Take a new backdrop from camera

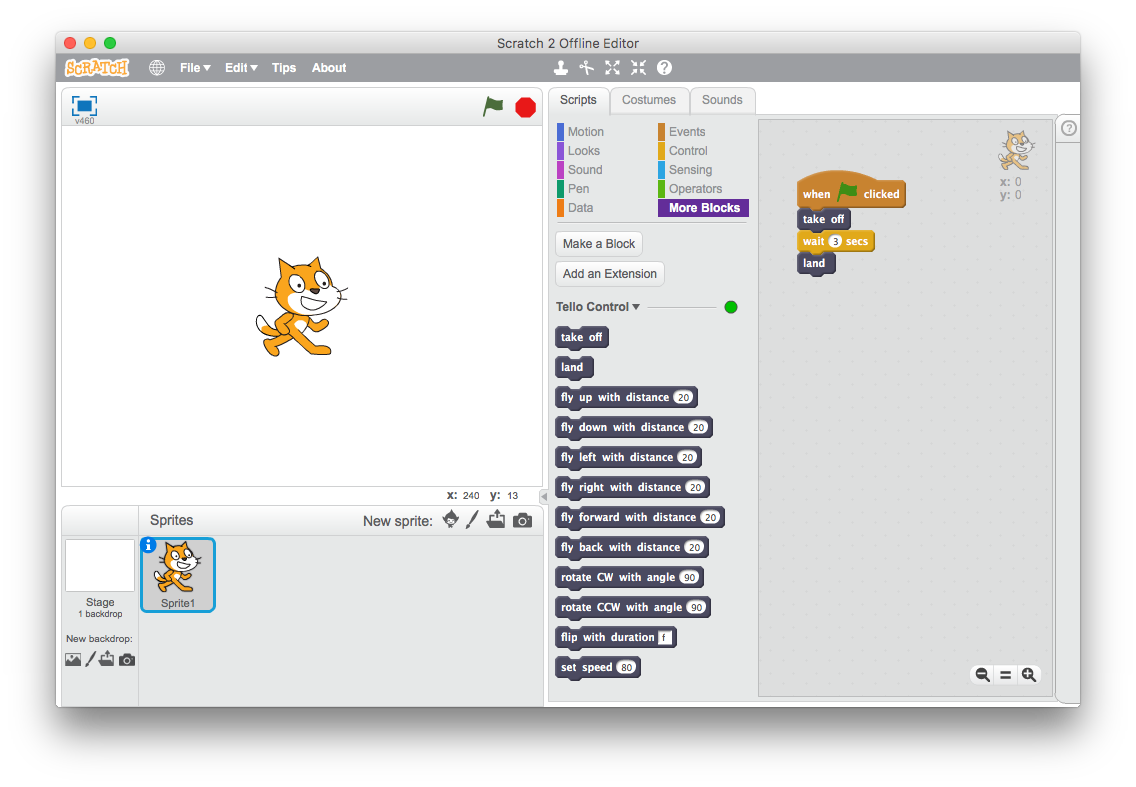(127, 659)
